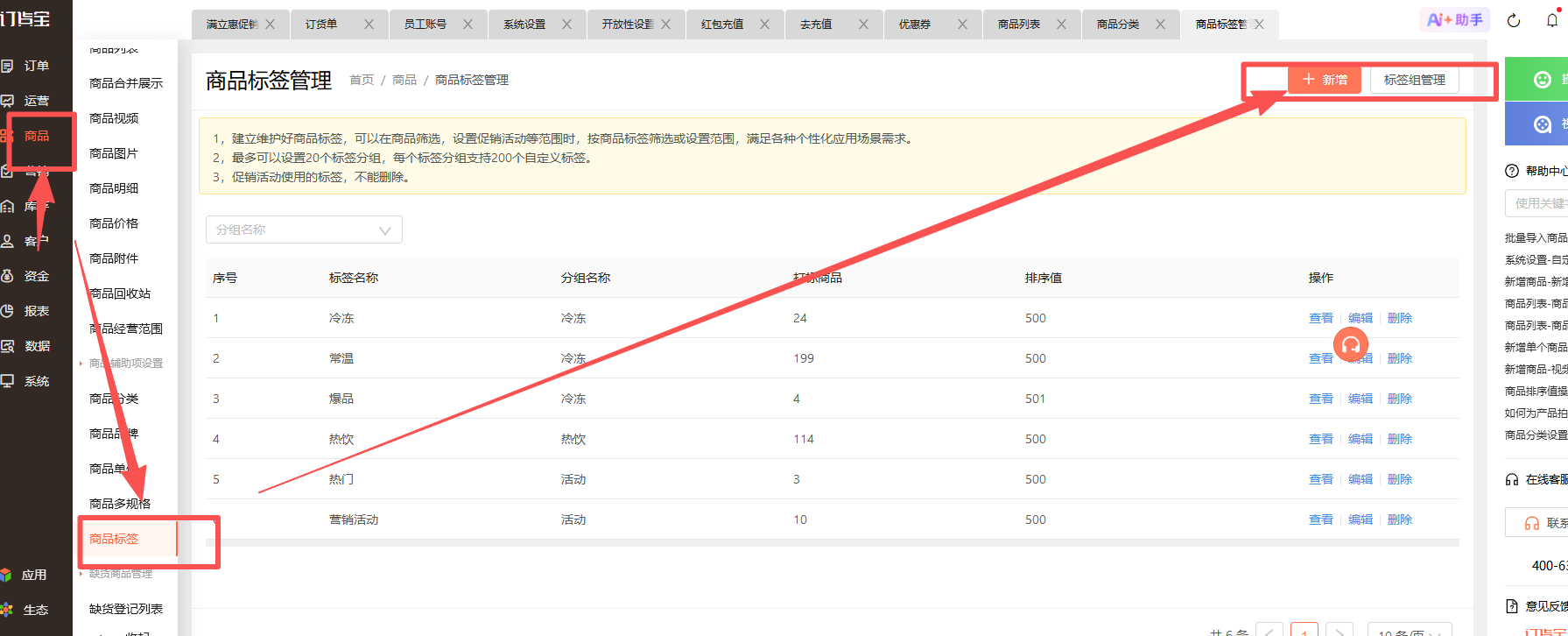The image size is (1568, 636).
Task: Click 查看 for the 冷冻 tag row
Action: 1320,318
